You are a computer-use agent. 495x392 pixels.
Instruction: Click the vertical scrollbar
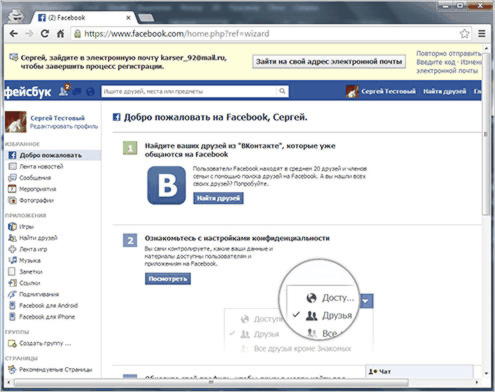tap(486, 133)
